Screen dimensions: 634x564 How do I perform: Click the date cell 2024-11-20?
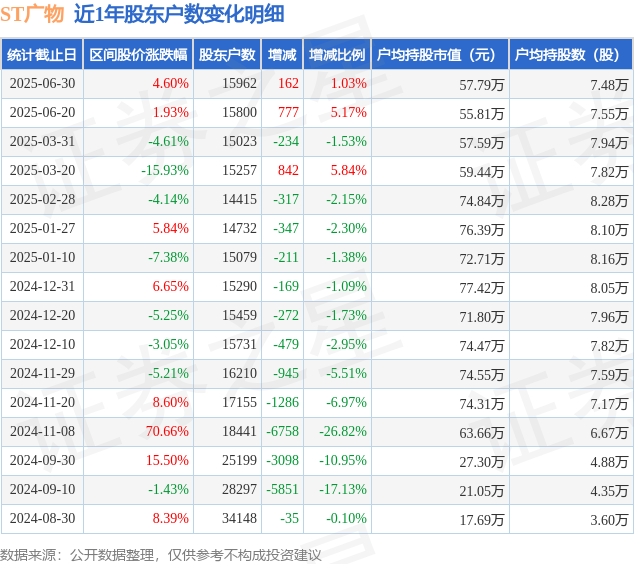[42, 402]
